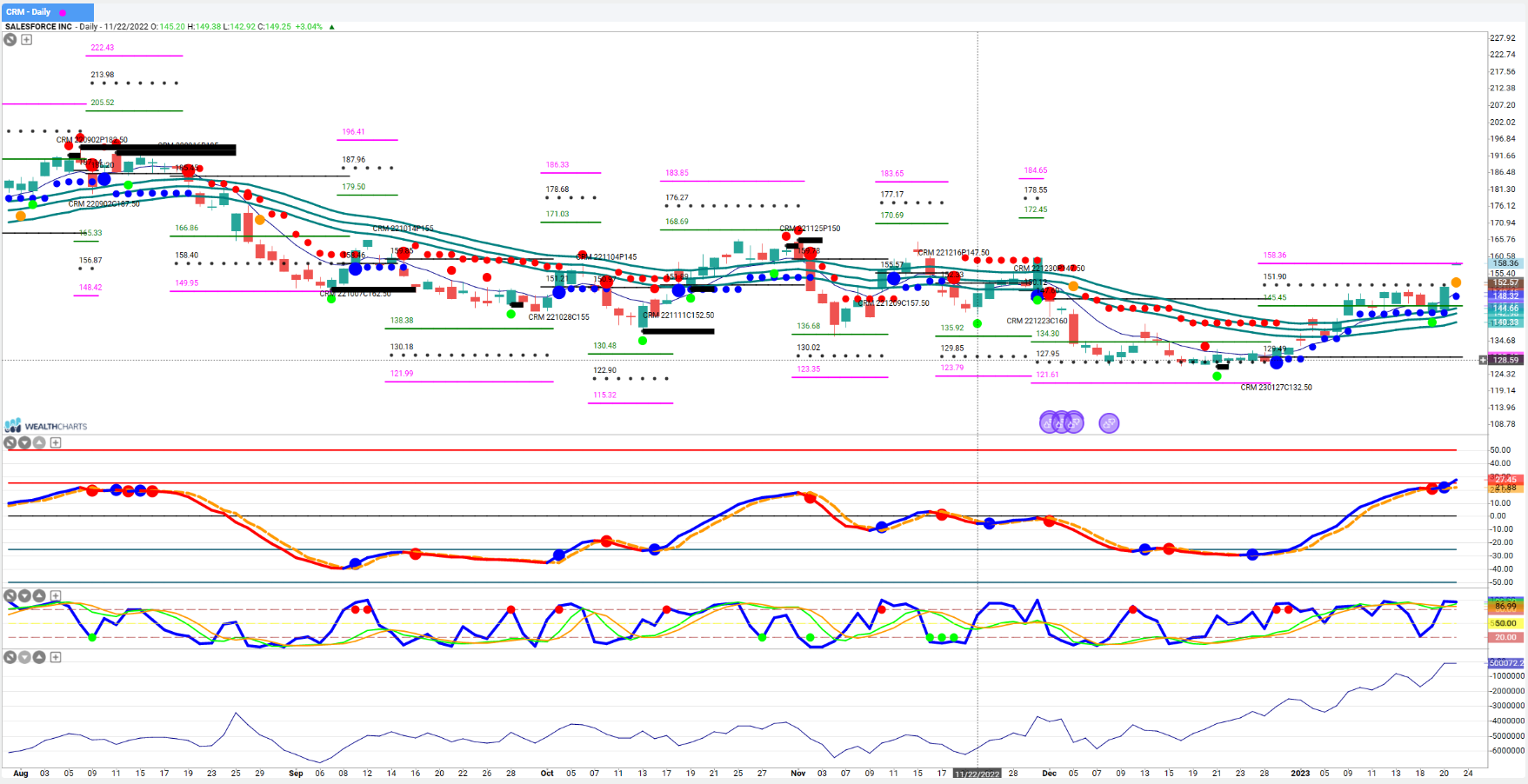Screen dimensions: 1528x784
Task: Click the 50.00 yellow stochastic level tag
Action: pos(1505,623)
